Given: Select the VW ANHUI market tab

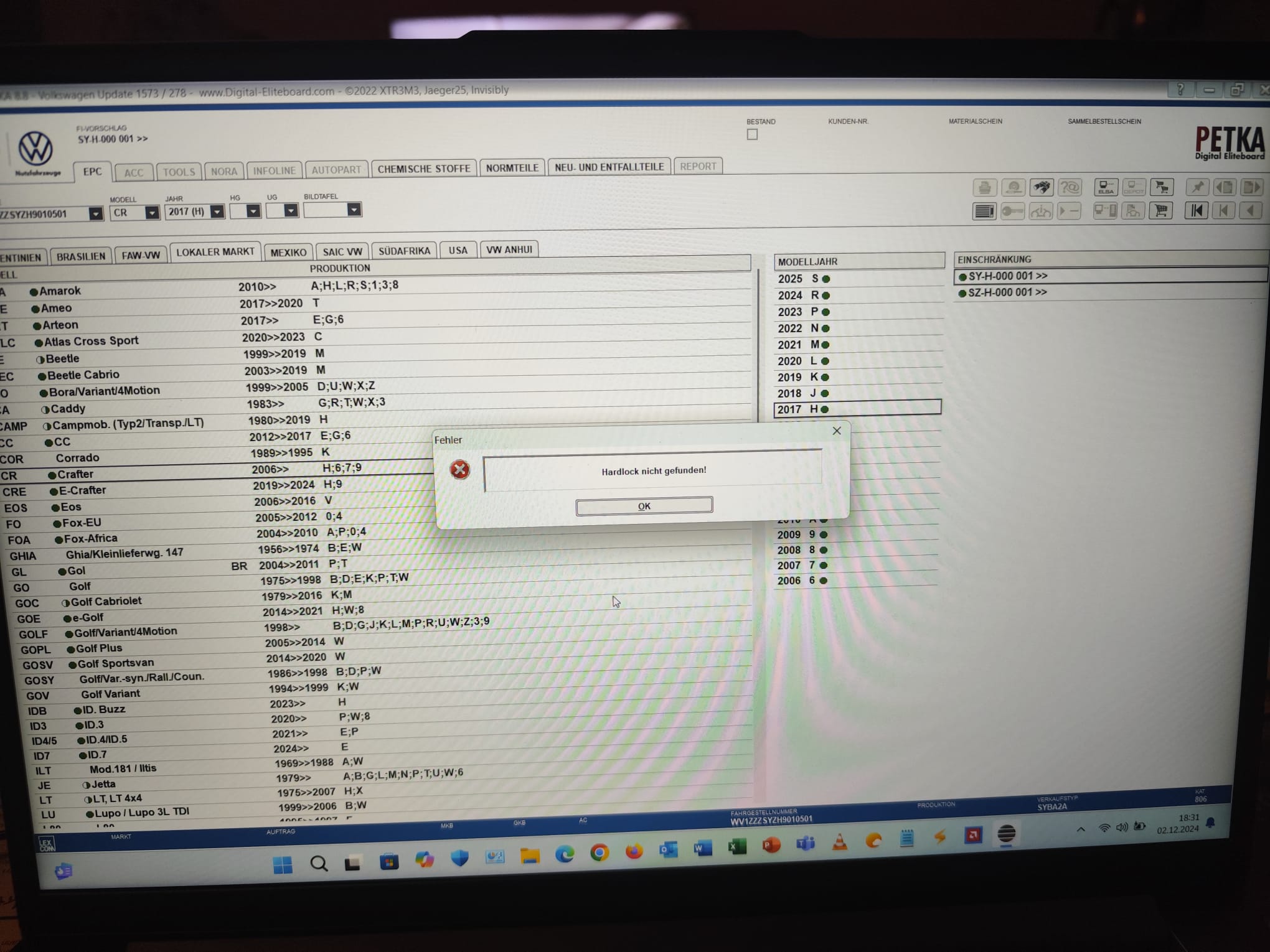Looking at the screenshot, I should (509, 250).
